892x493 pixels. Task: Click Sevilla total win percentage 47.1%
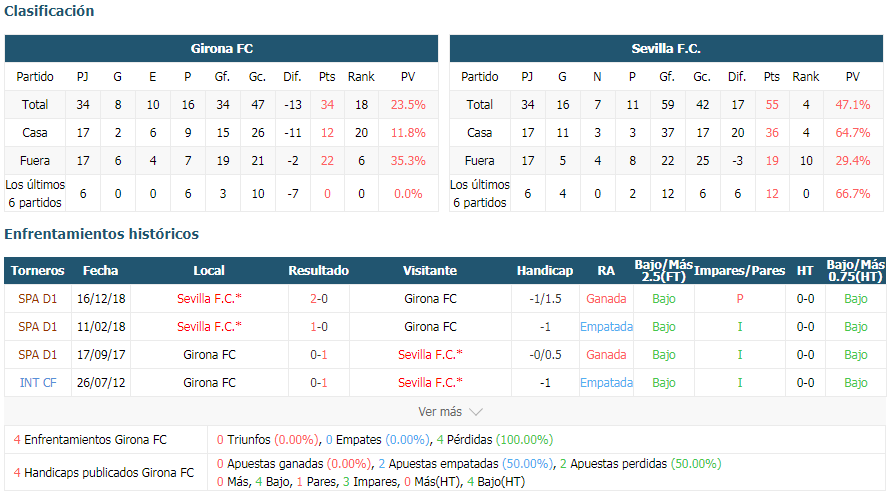[852, 105]
